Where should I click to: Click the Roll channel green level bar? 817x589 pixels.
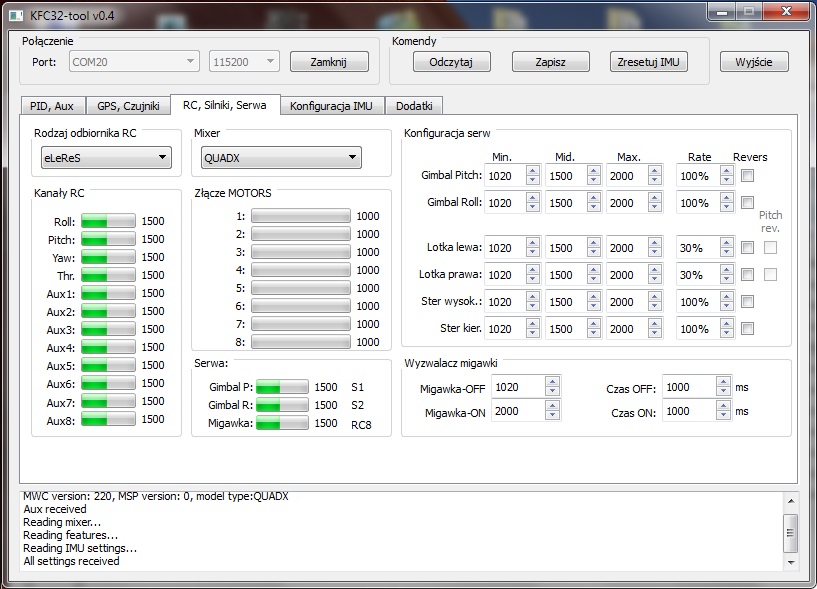(108, 221)
